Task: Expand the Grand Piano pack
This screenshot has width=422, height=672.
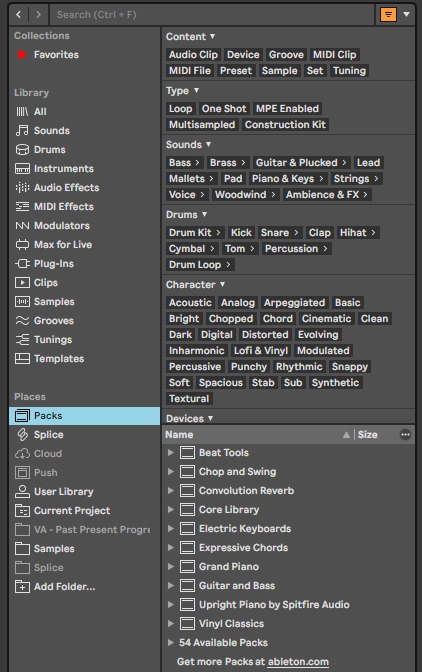Action: coord(171,567)
